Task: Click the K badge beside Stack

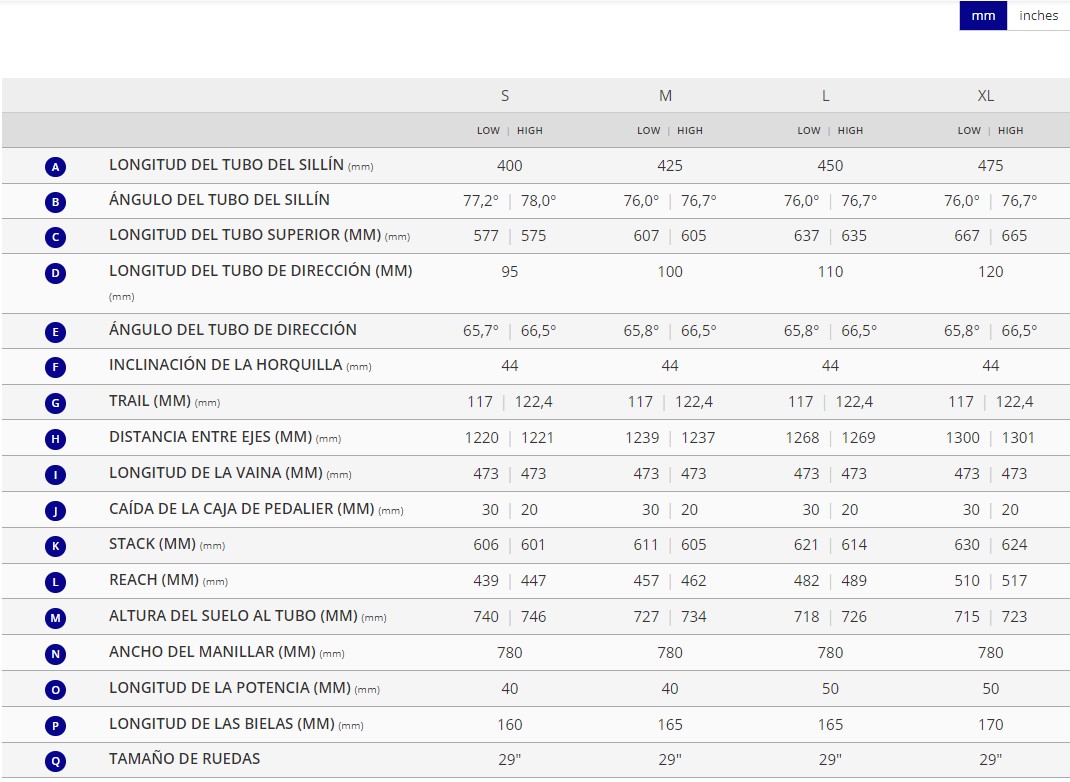Action: [56, 546]
